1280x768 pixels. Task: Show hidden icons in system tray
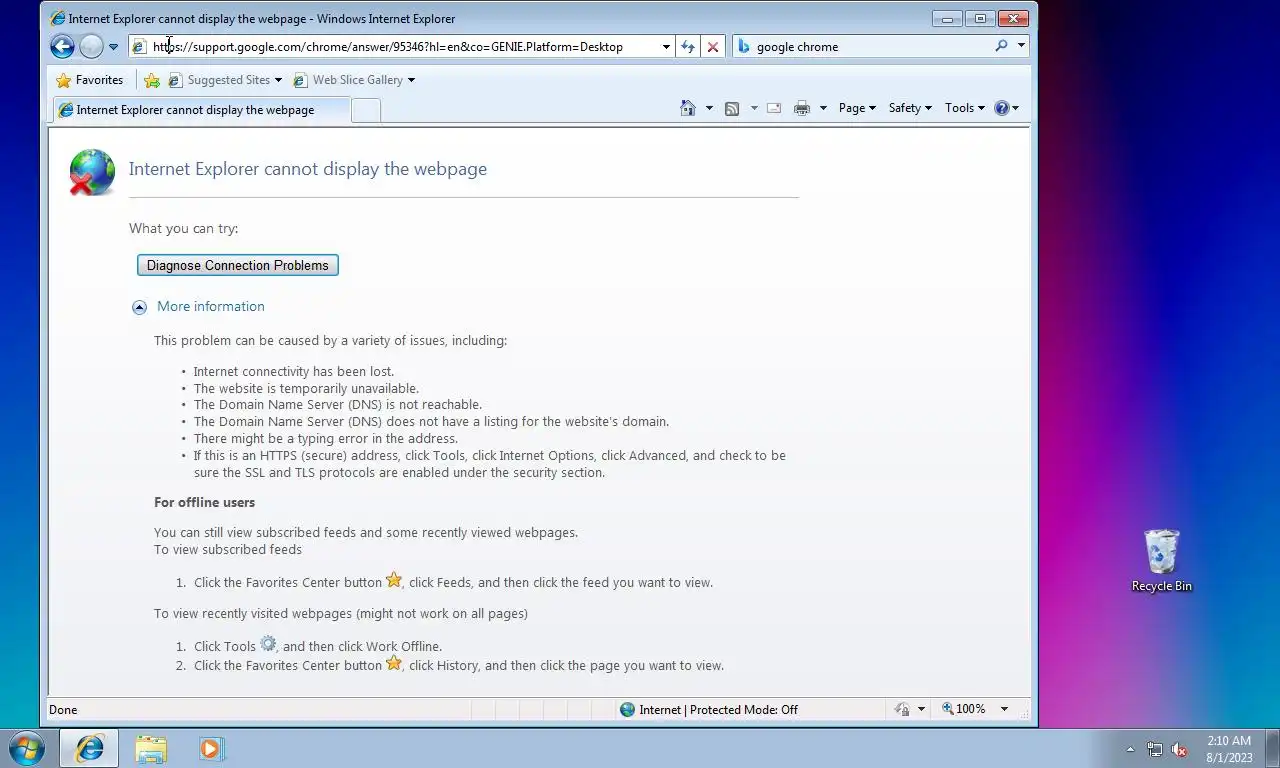click(x=1131, y=749)
